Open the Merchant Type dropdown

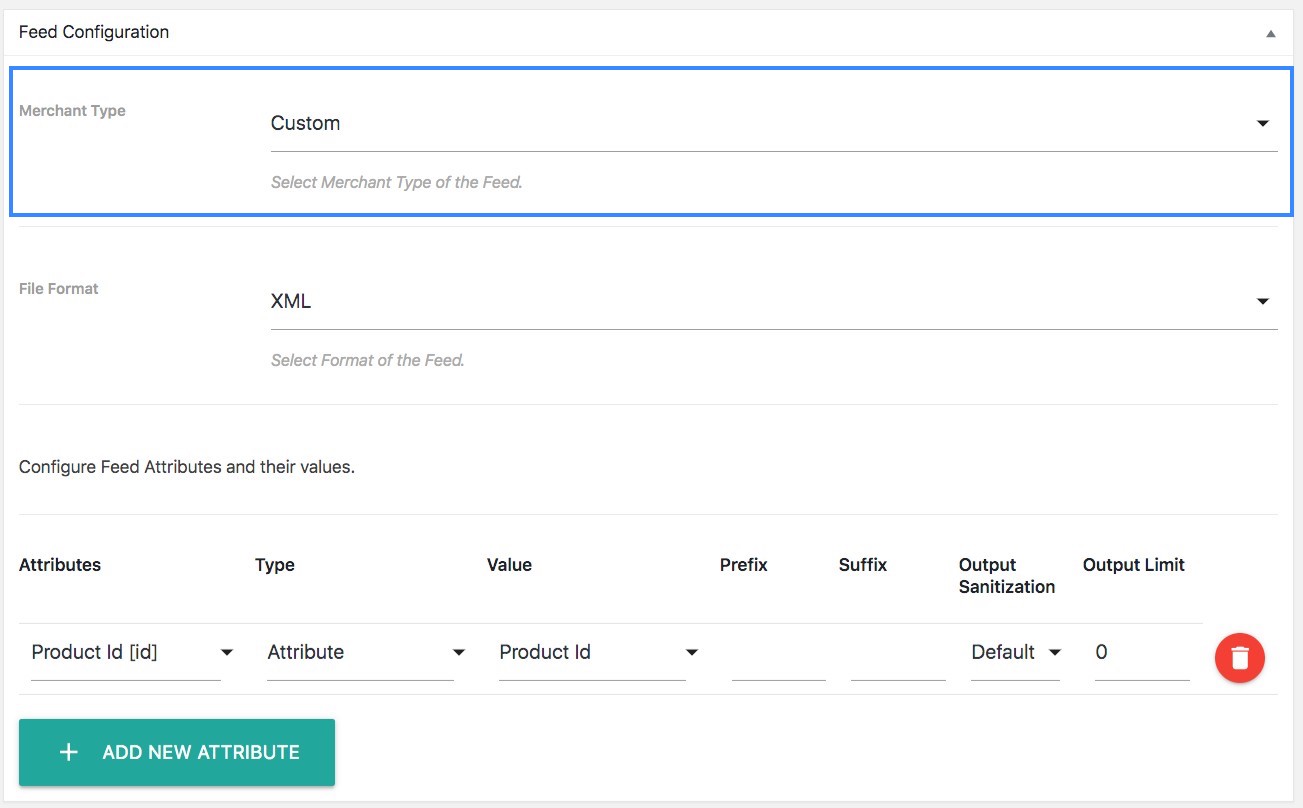(x=774, y=124)
